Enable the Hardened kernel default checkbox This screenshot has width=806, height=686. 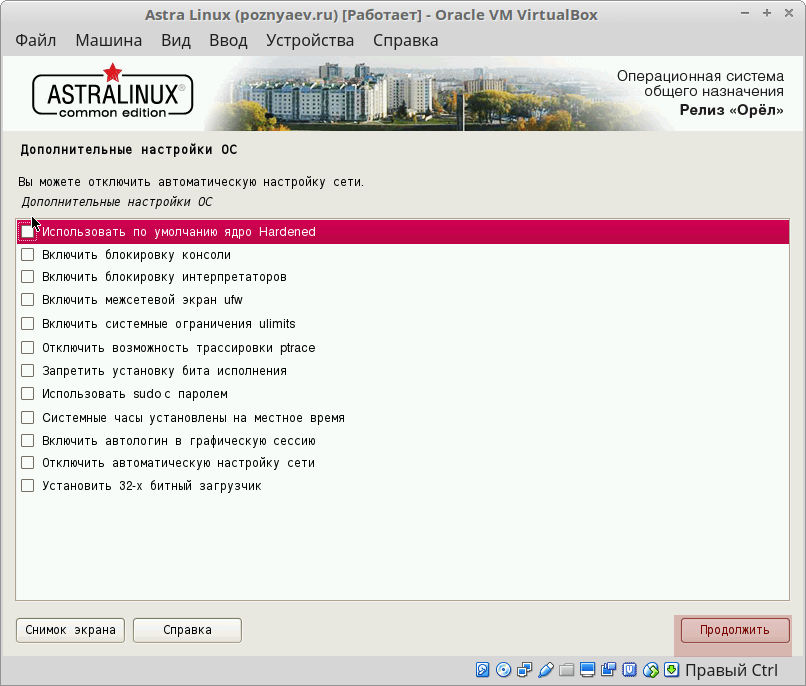(28, 232)
